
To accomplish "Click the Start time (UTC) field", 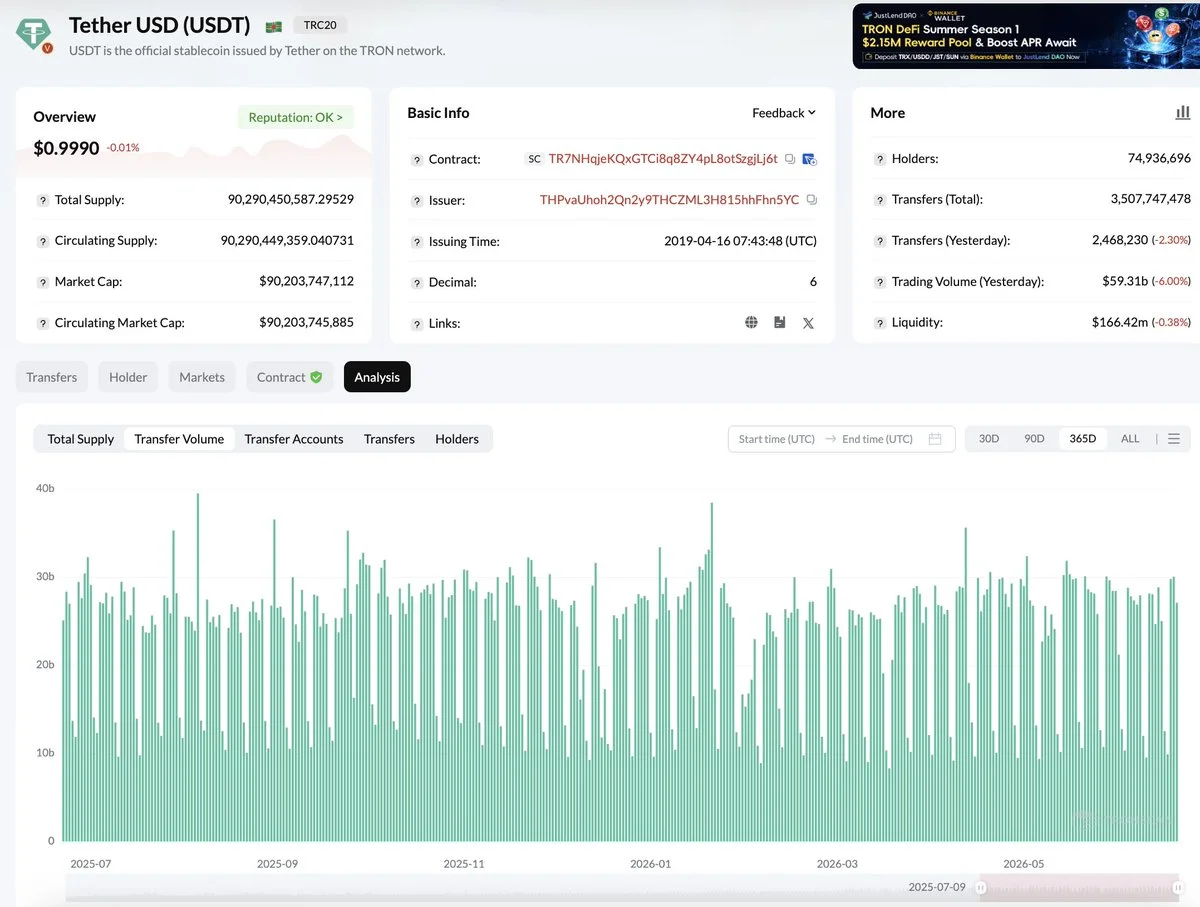I will point(777,439).
